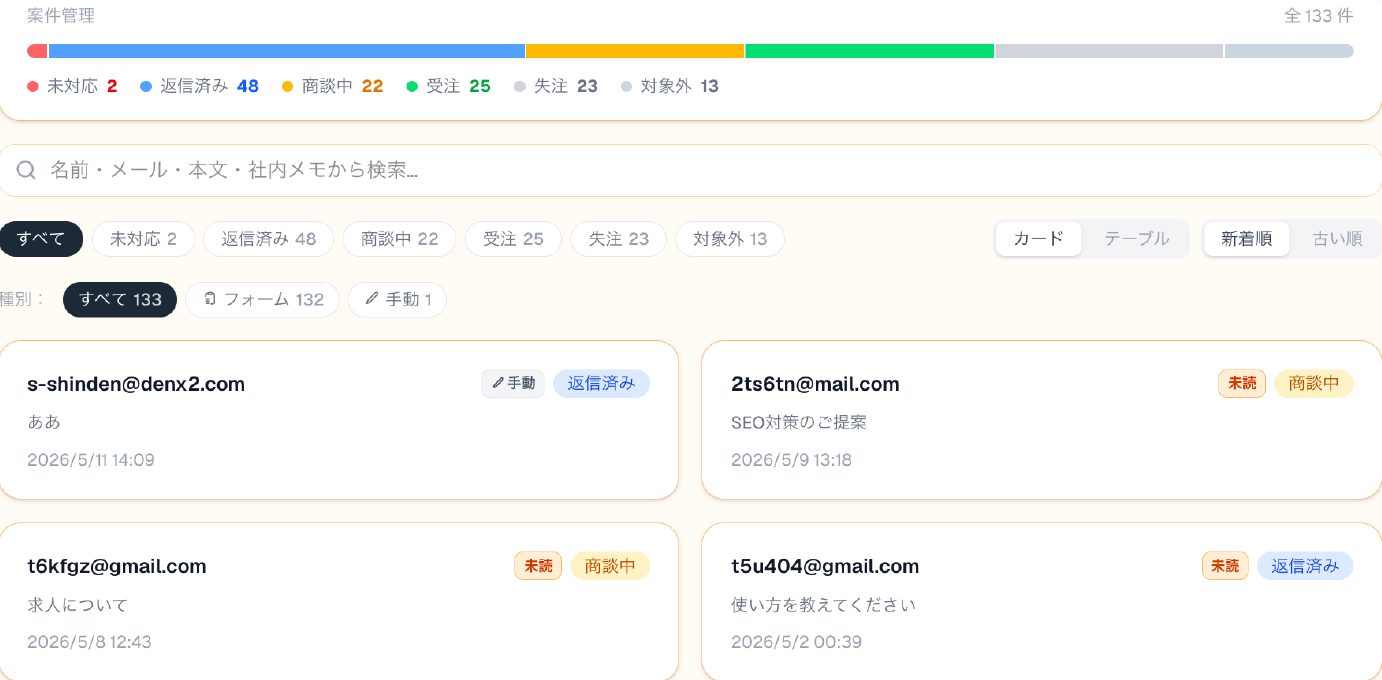Click the 未対応 2 legend item

[72, 86]
